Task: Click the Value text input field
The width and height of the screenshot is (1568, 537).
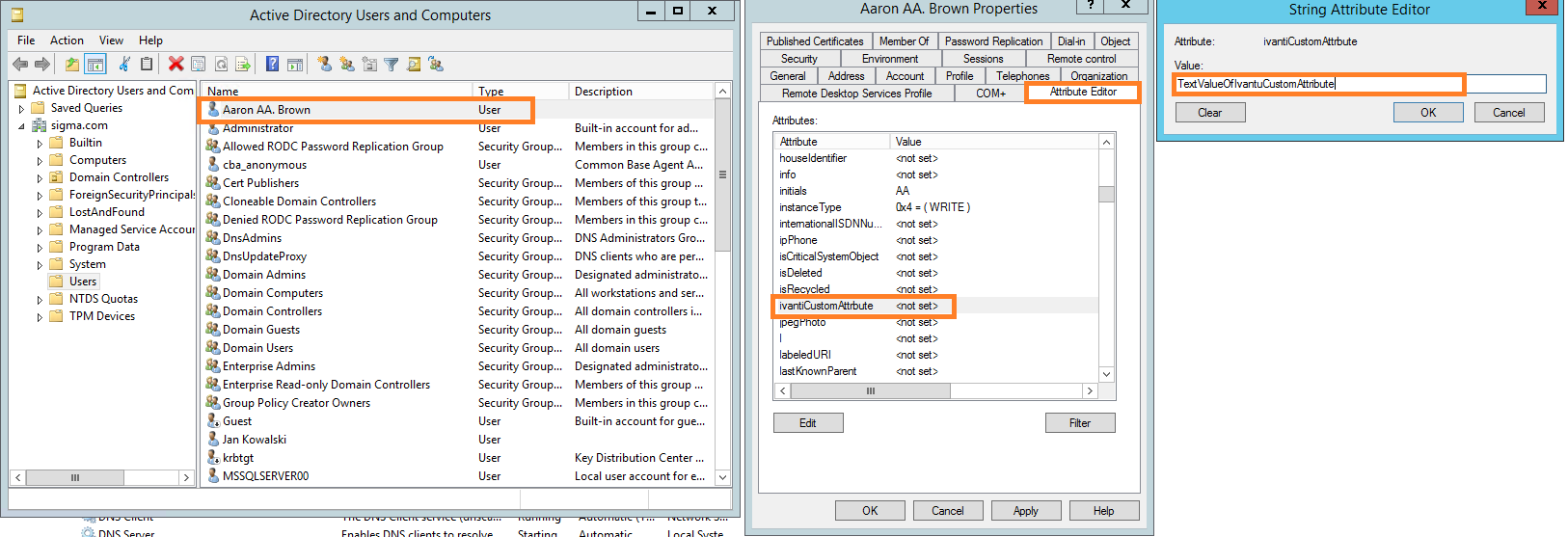Action: coord(1359,84)
